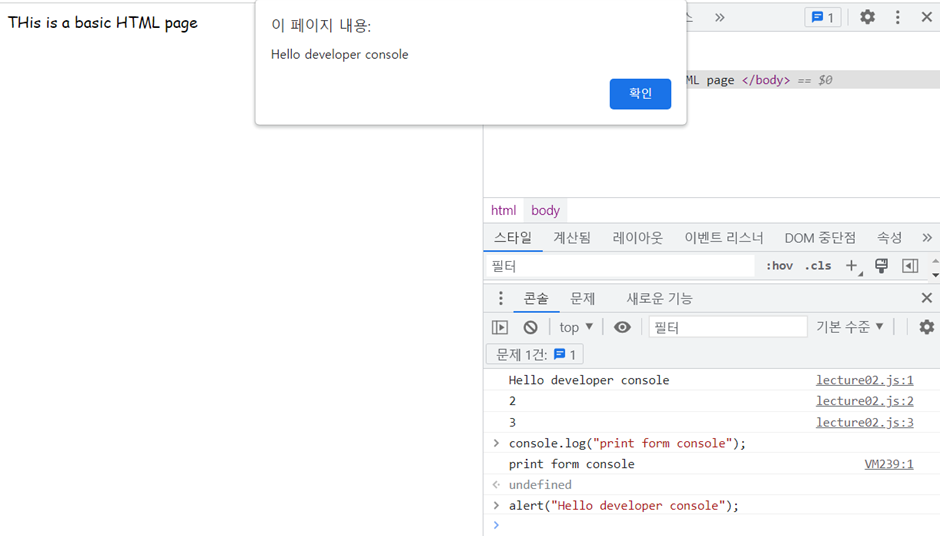940x536 pixels.
Task: Switch to 계산됨 tab
Action: 572,238
